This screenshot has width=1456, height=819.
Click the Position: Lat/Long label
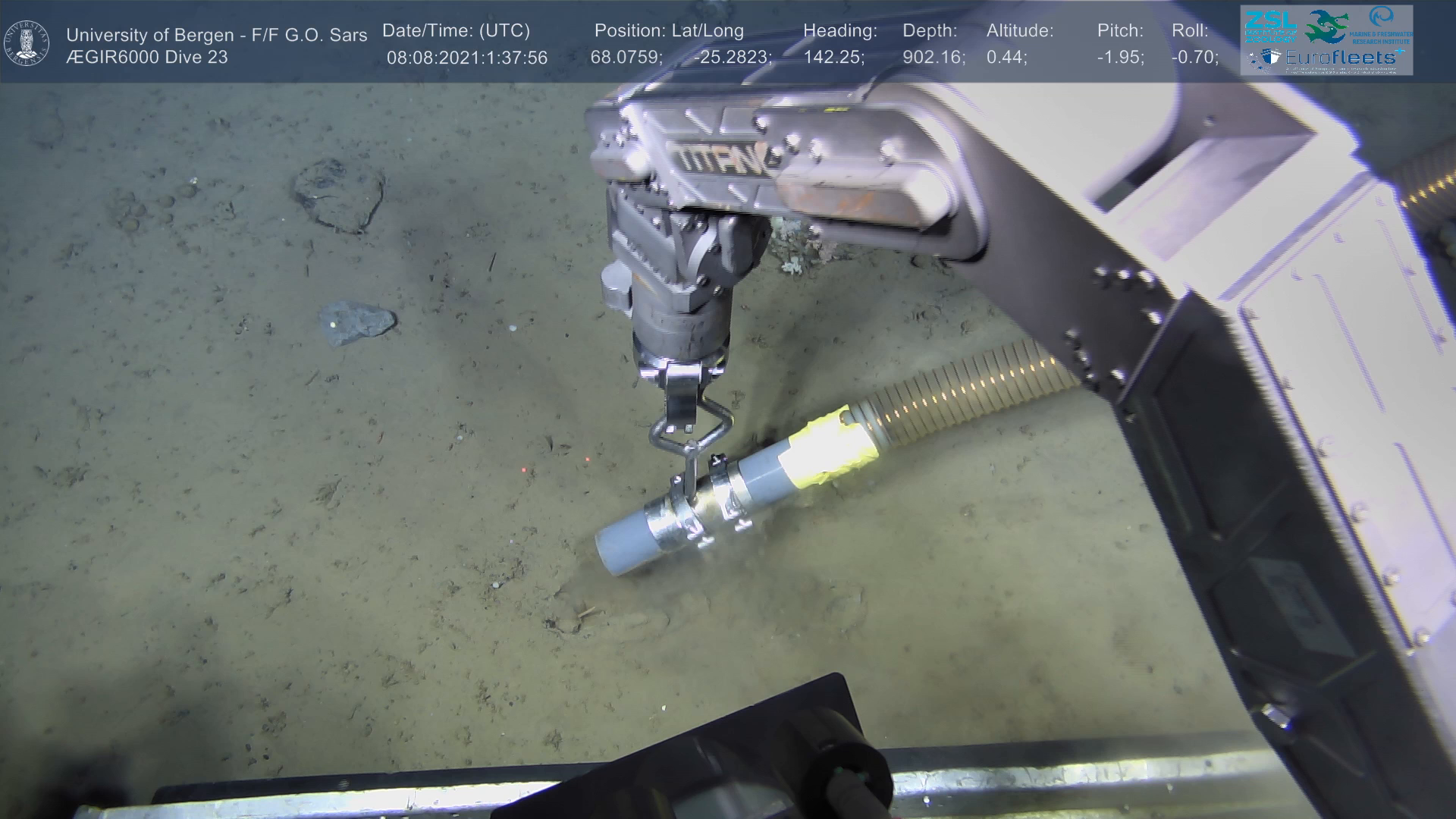pos(669,31)
